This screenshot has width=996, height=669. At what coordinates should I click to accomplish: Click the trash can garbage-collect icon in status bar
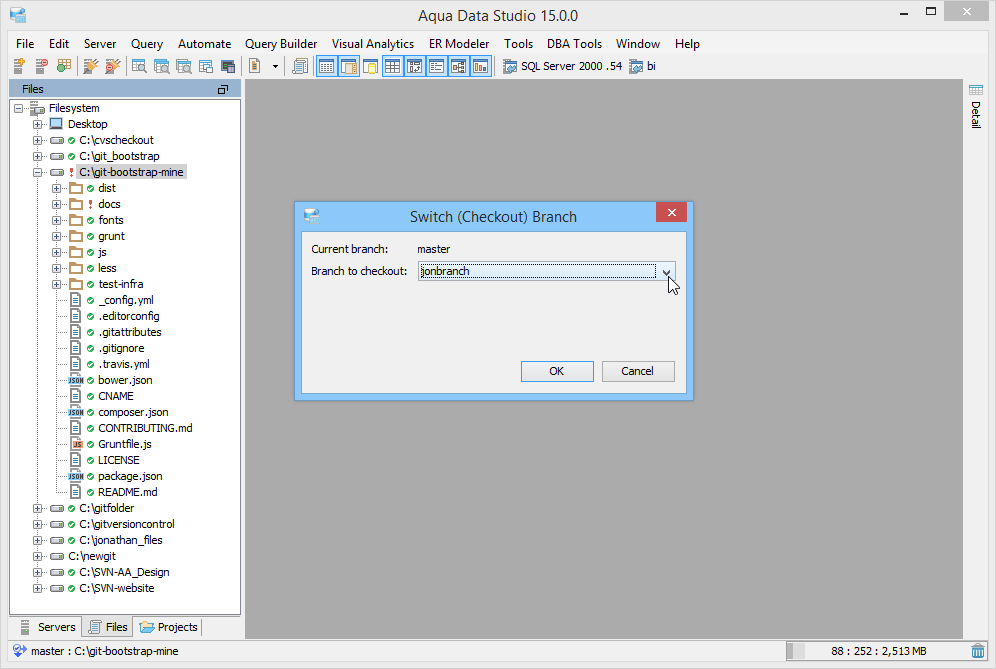978,651
